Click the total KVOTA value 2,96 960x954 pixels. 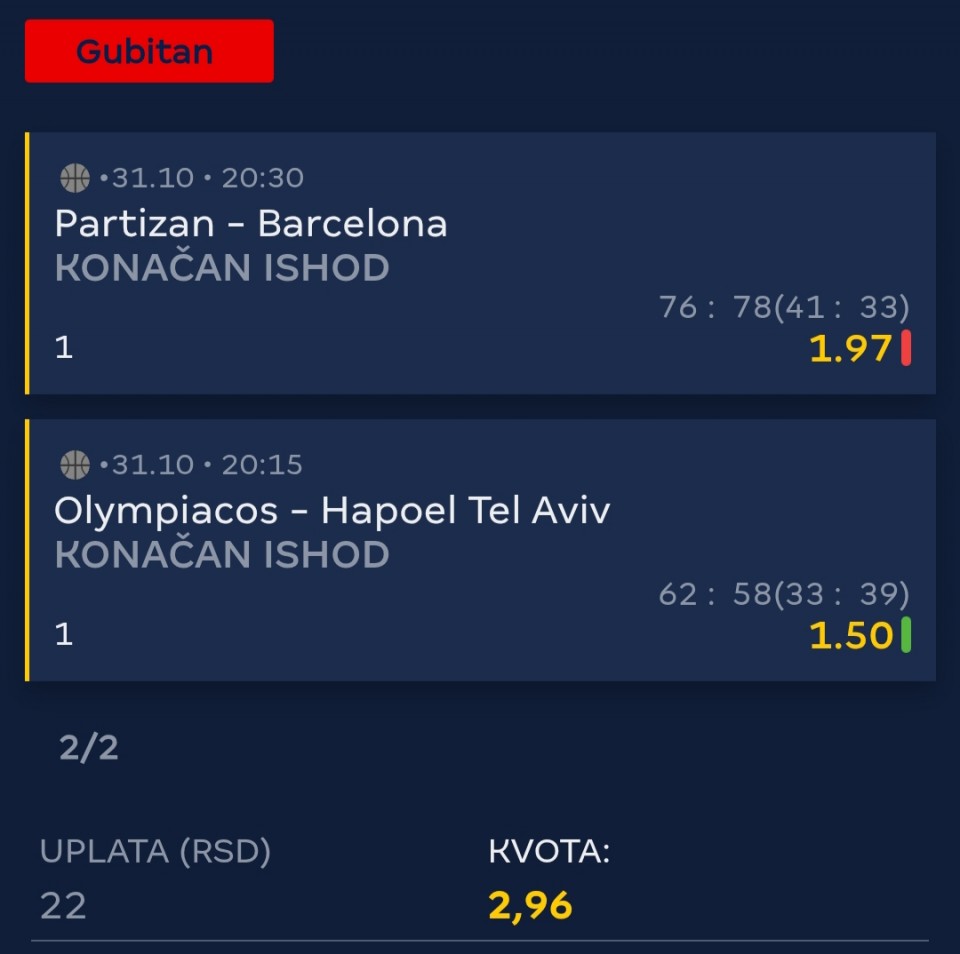tap(530, 905)
